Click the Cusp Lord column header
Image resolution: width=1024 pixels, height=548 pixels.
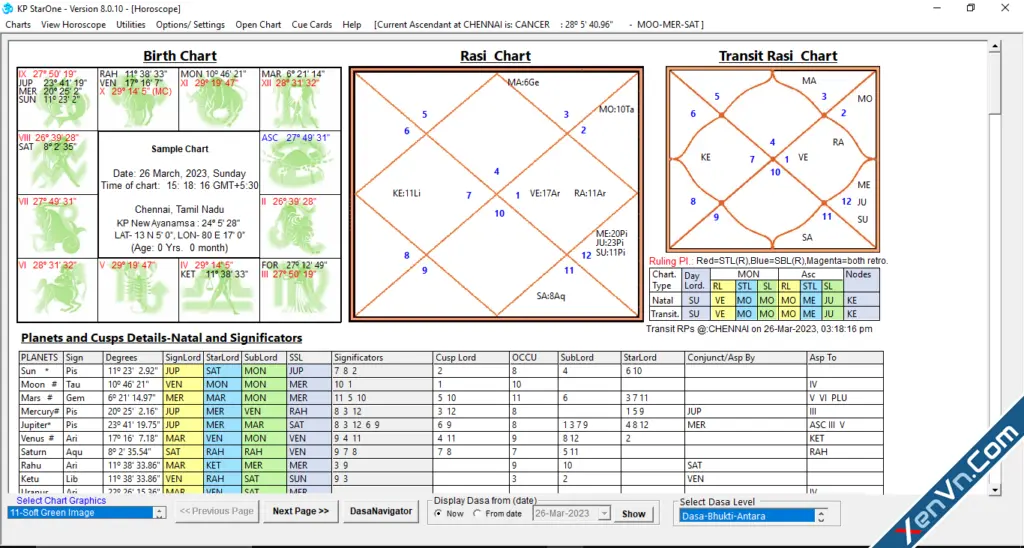[472, 358]
